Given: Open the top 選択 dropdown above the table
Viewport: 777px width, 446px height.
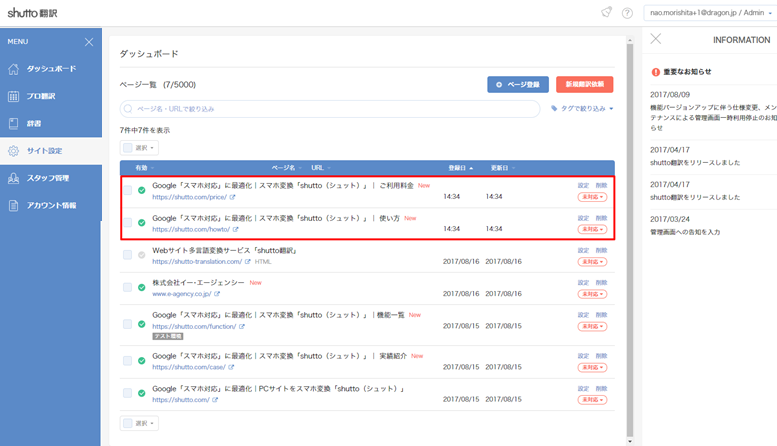Looking at the screenshot, I should tap(139, 148).
